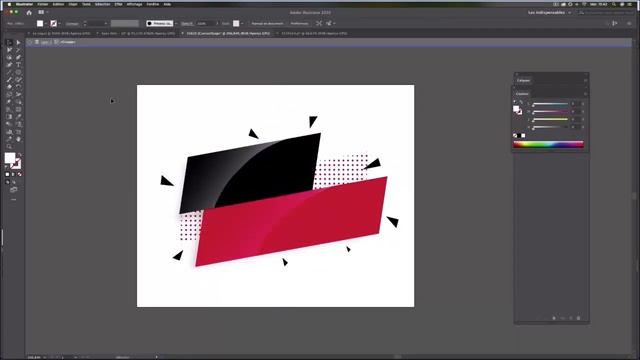The image size is (640, 360).
Task: Exit isolation mode with back arrow
Action: click(x=30, y=42)
